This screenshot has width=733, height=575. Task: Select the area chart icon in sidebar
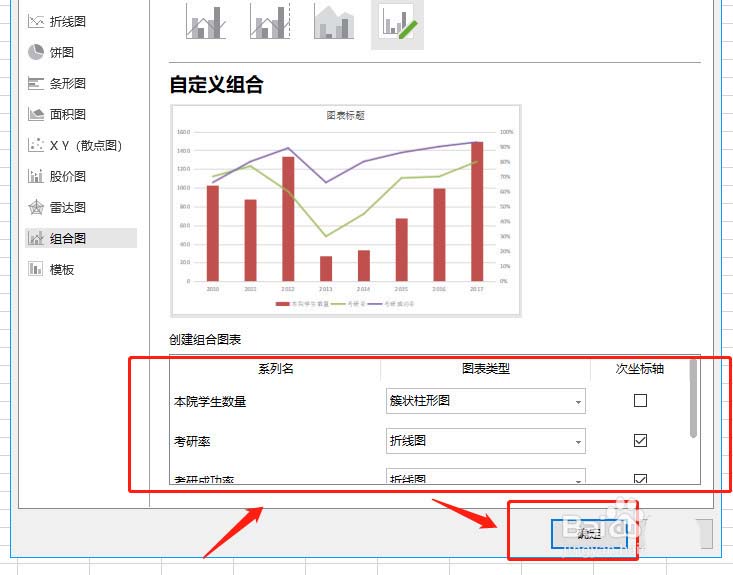pyautogui.click(x=36, y=114)
